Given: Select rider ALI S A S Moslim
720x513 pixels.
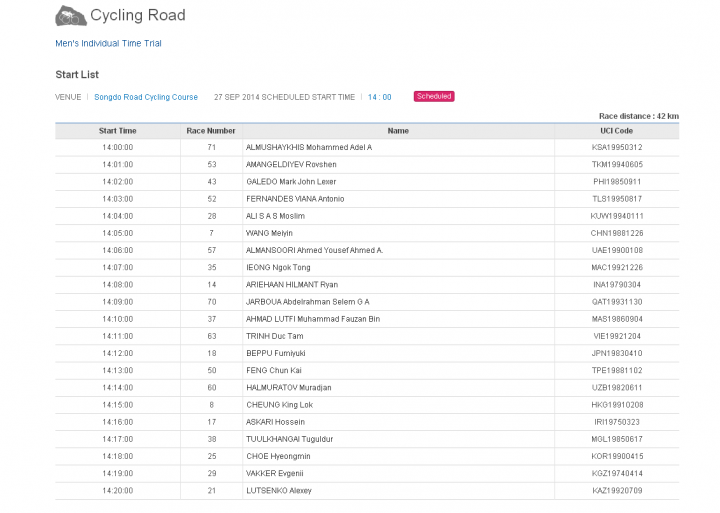Looking at the screenshot, I should pos(276,216).
